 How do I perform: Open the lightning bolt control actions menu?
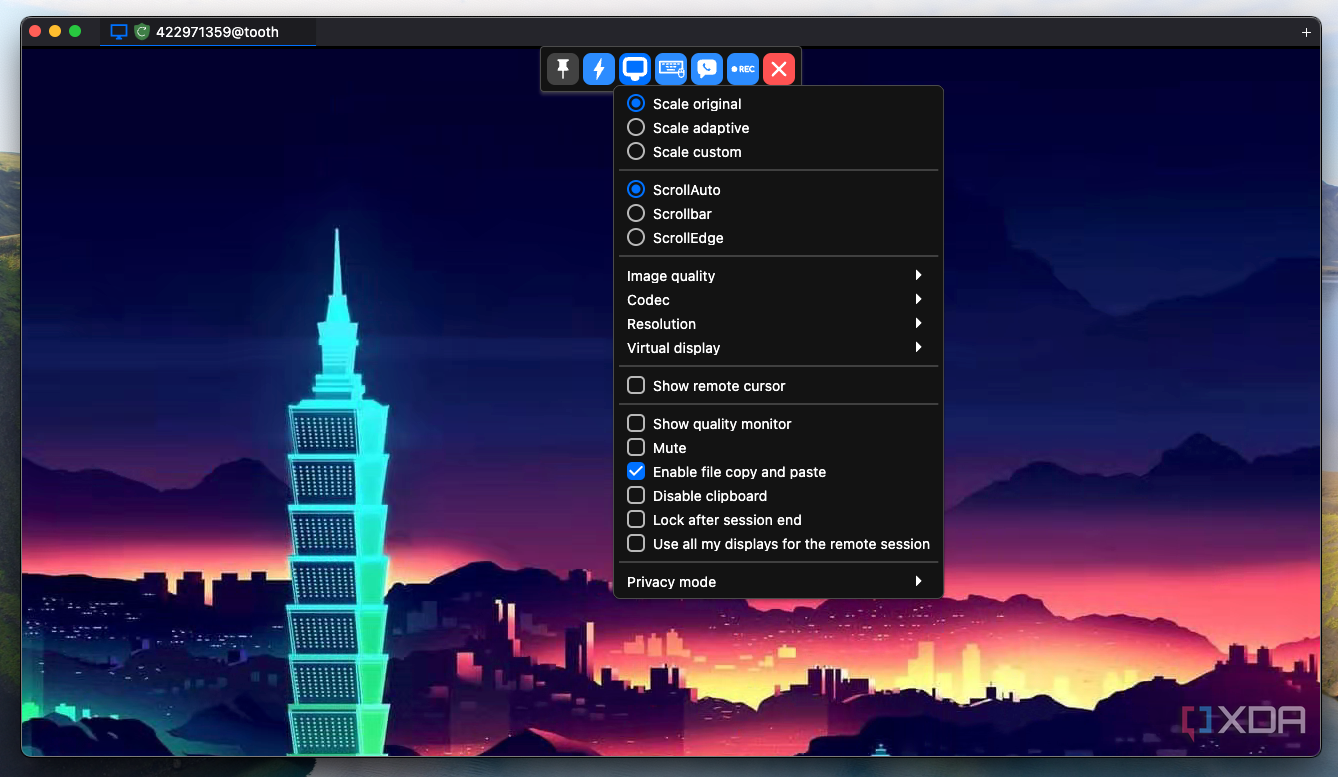pos(599,69)
